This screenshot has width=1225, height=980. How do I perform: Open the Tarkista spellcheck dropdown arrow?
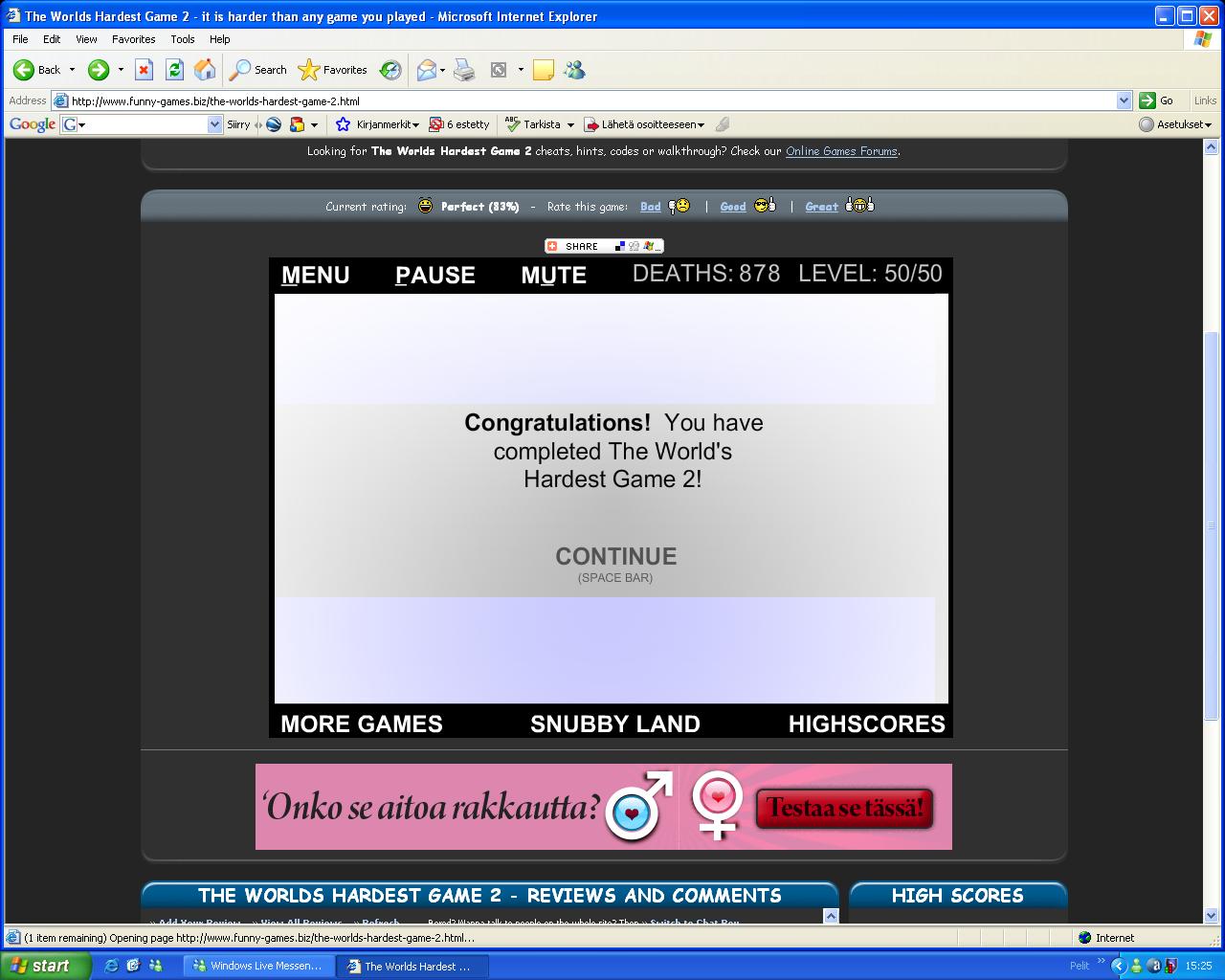coord(570,125)
